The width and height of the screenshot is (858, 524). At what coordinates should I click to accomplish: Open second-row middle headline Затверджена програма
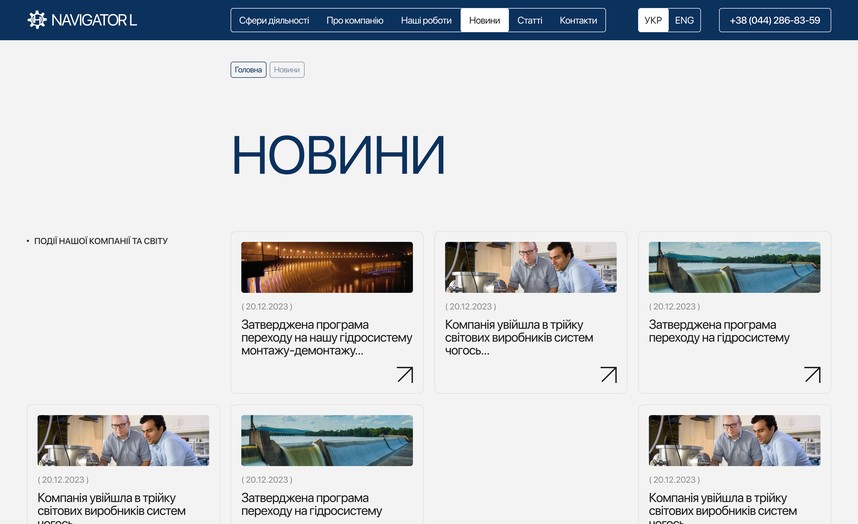point(311,504)
